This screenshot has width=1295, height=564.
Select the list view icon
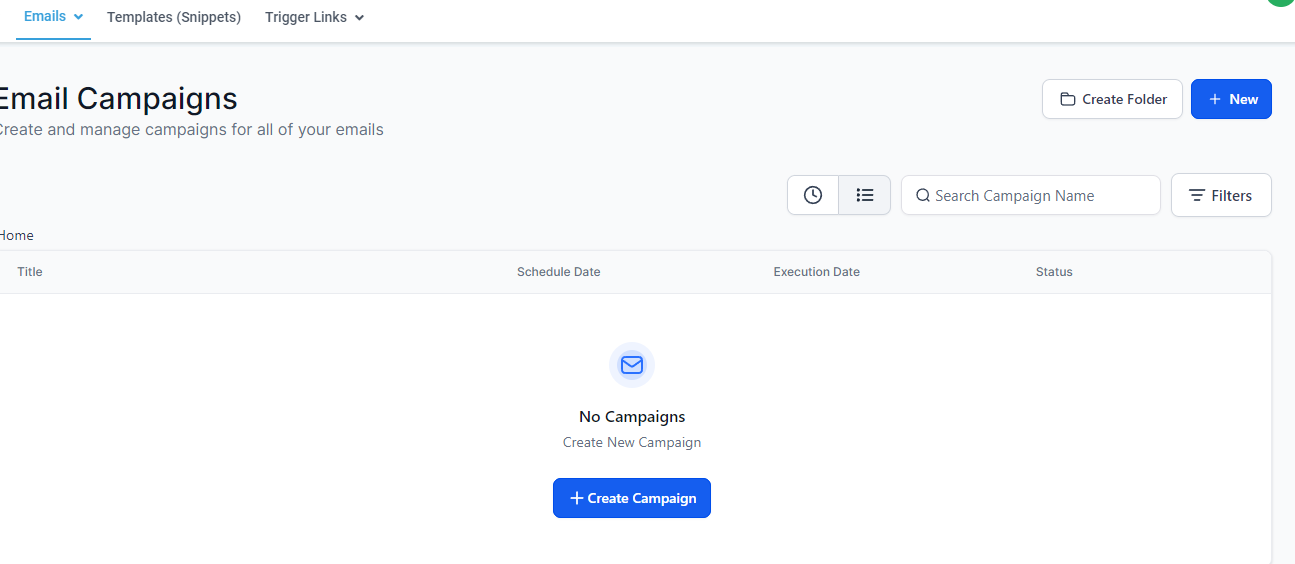click(865, 195)
